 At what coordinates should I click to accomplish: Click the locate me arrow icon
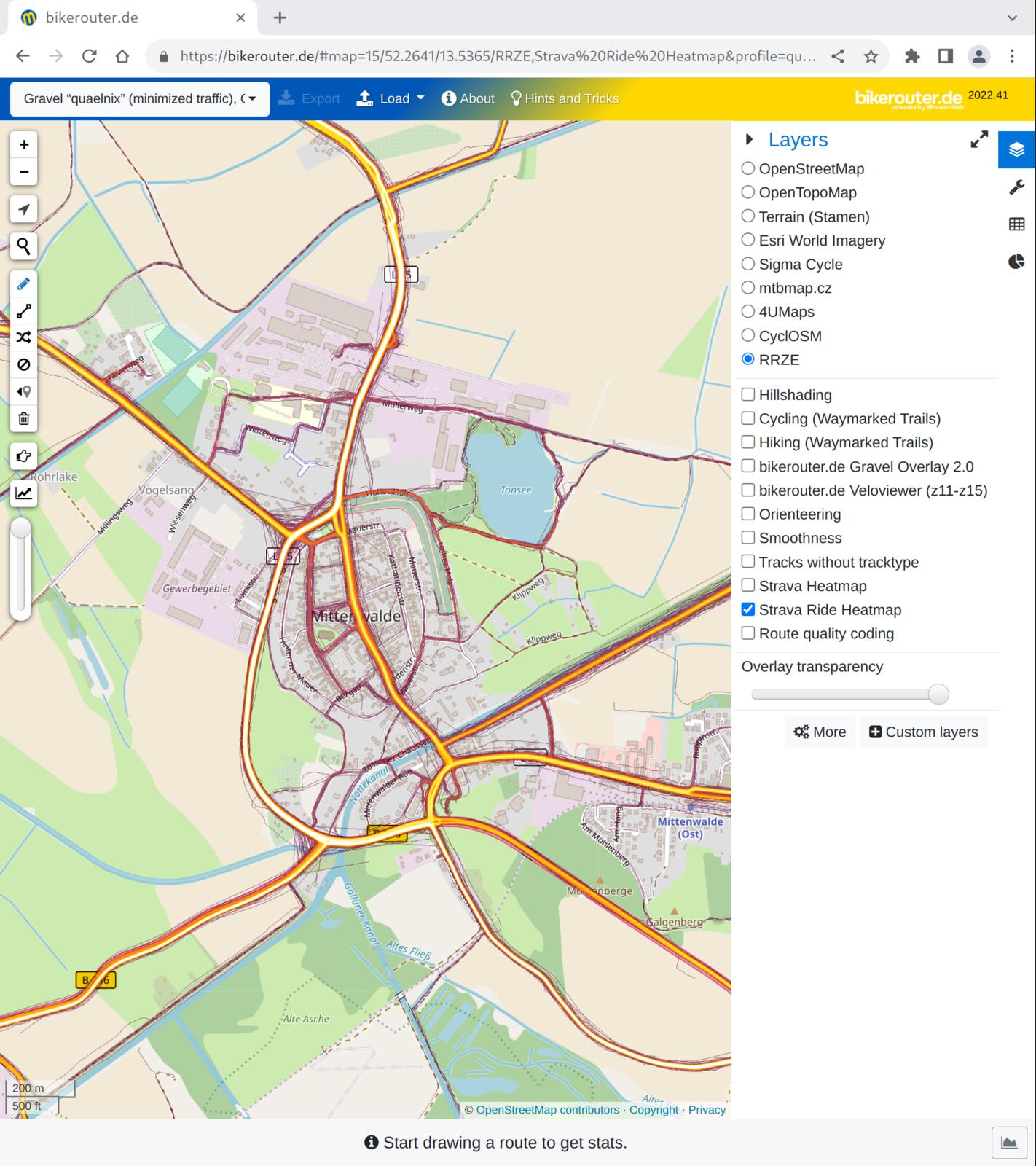click(24, 210)
